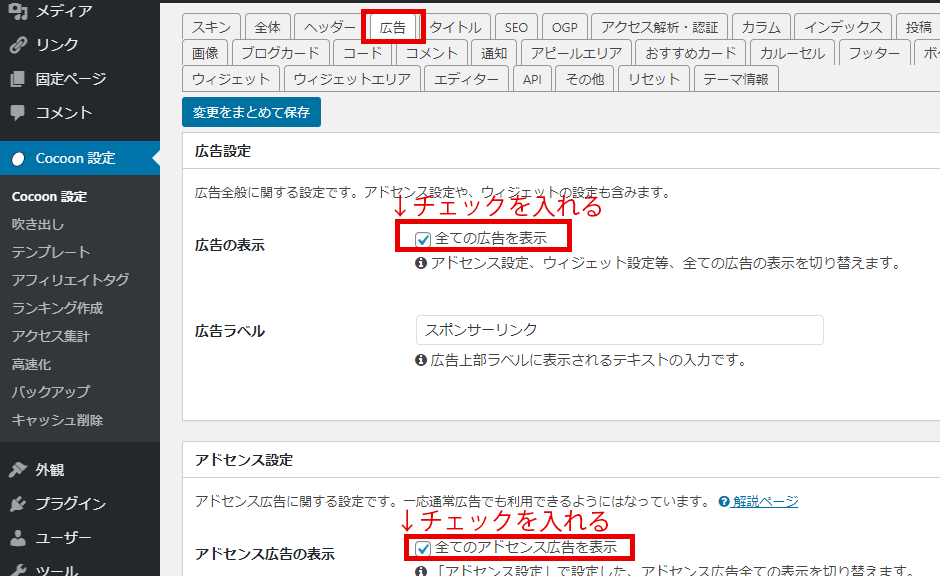Toggle the 全ての広告を表示 checkbox
Screen dimensions: 940x576
pos(423,239)
